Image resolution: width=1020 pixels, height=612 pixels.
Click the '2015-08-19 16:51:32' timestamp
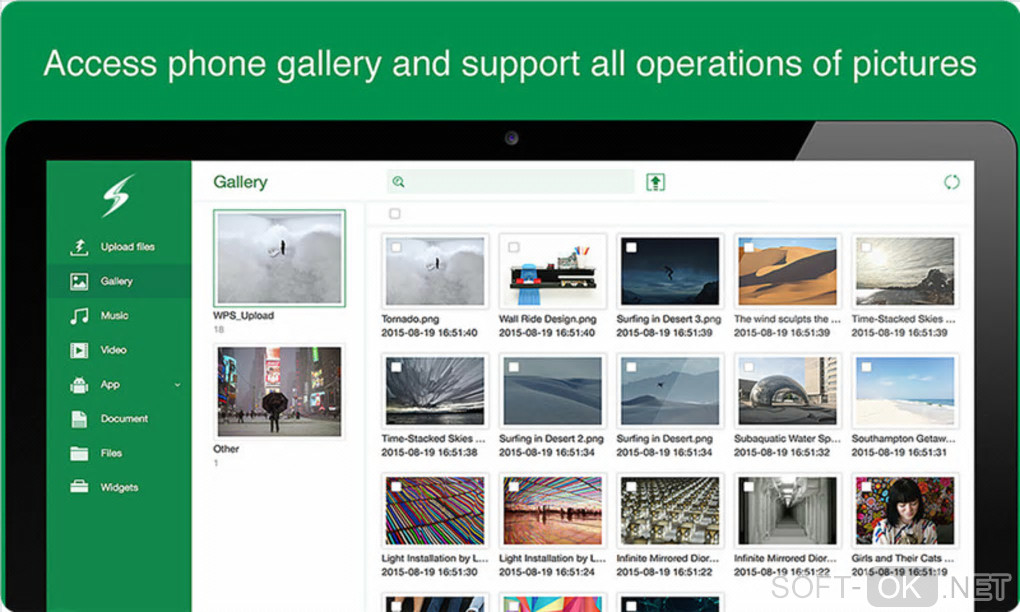[782, 452]
